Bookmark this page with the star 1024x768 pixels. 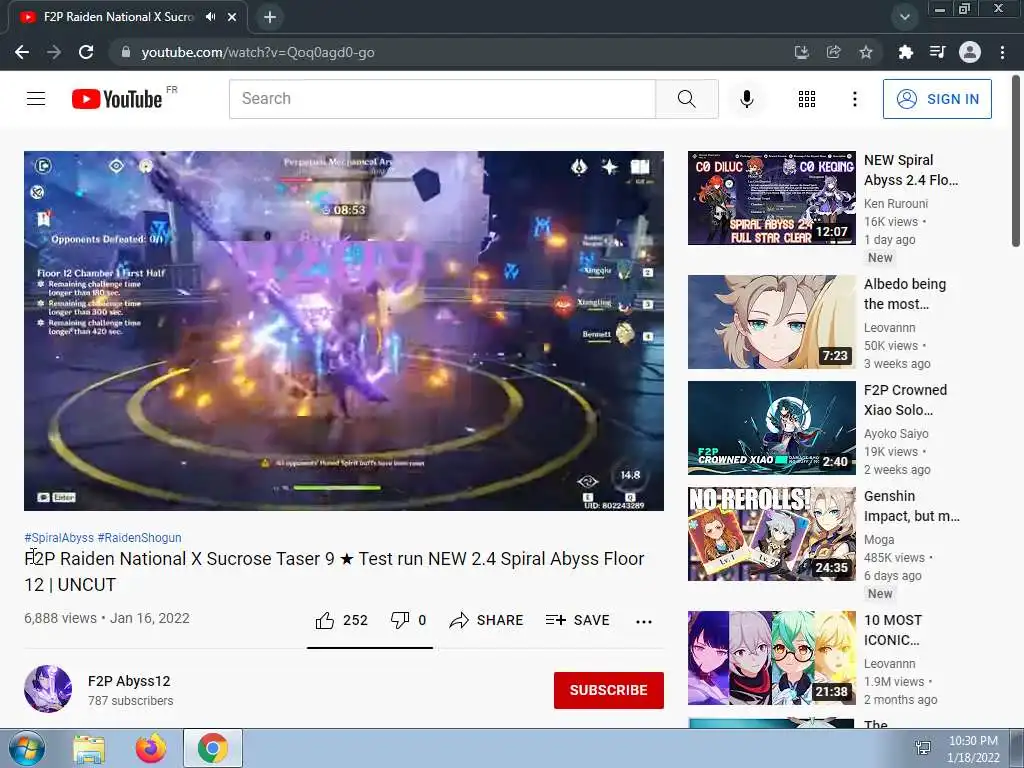(x=865, y=52)
